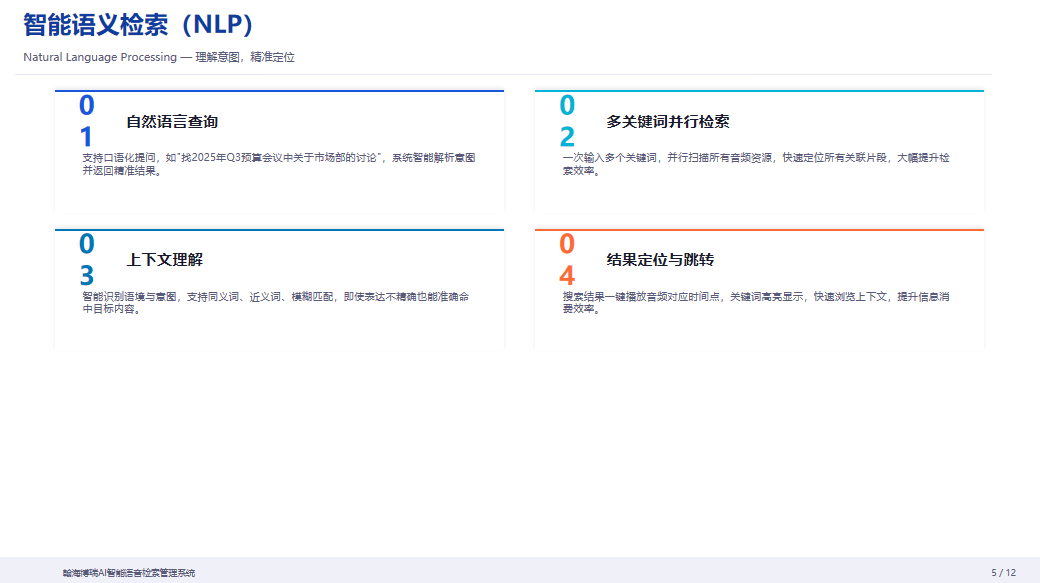The image size is (1040, 583).
Task: Click the footer text 翰海博瑞AI智能语音检索管理系统
Action: [x=129, y=573]
